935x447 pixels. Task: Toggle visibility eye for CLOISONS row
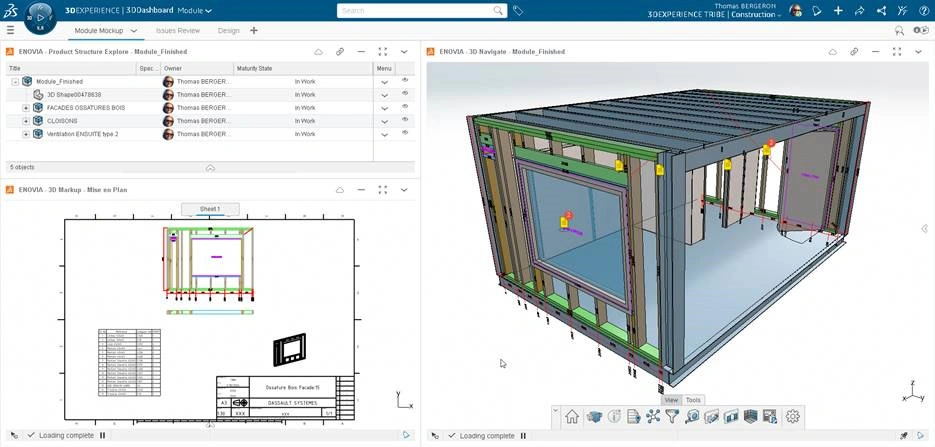pos(405,119)
